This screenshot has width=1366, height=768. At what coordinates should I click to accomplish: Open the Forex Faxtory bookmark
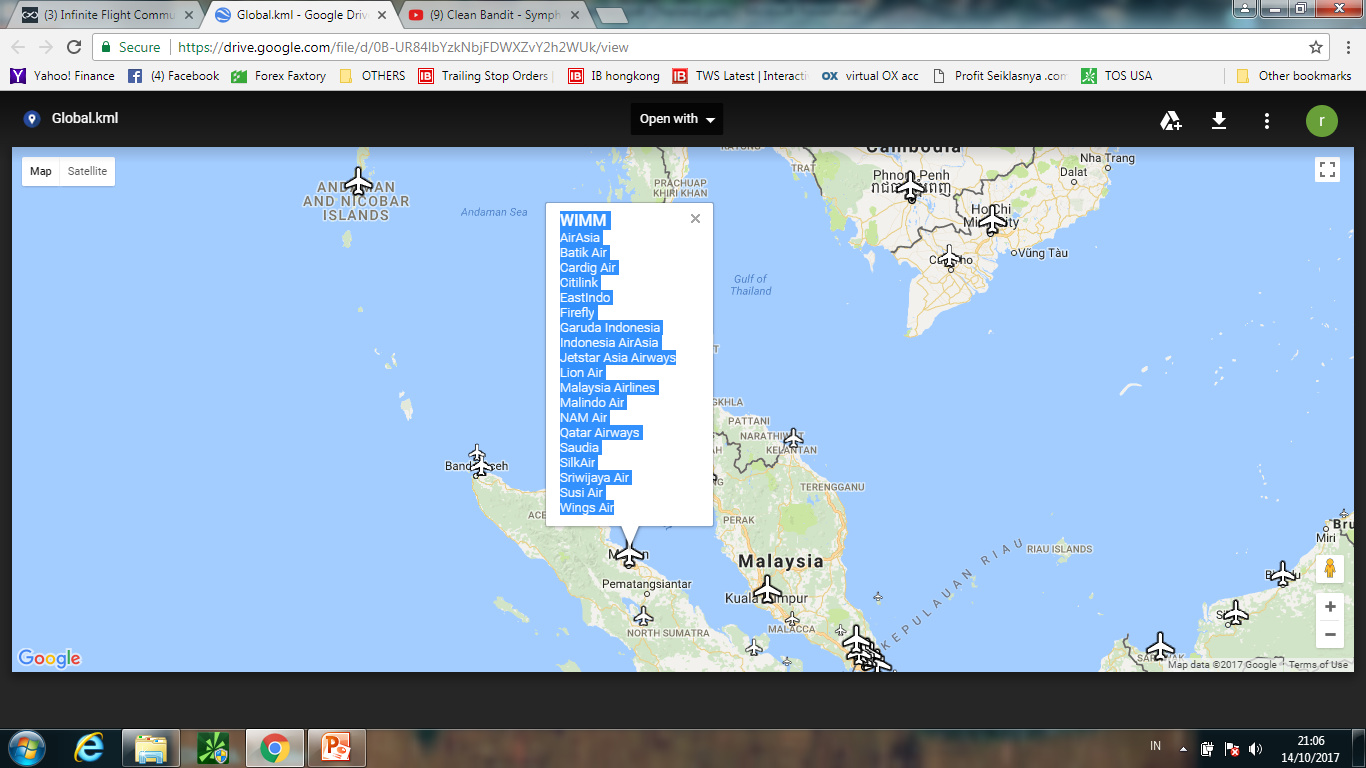pos(278,76)
